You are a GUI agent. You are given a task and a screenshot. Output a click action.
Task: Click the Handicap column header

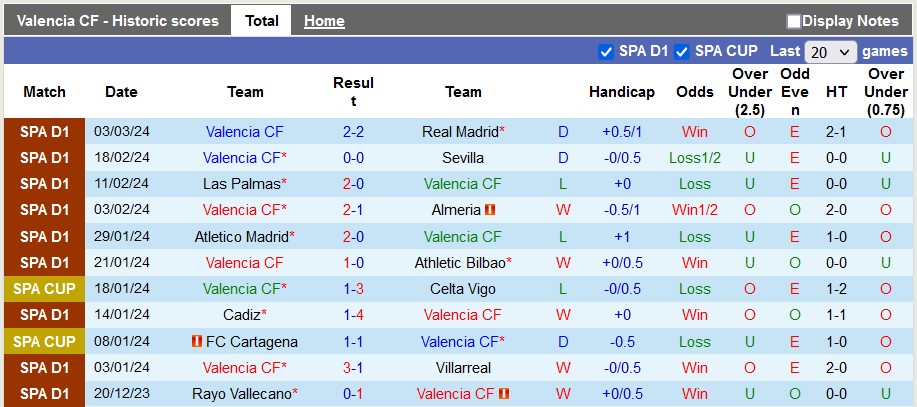[622, 92]
